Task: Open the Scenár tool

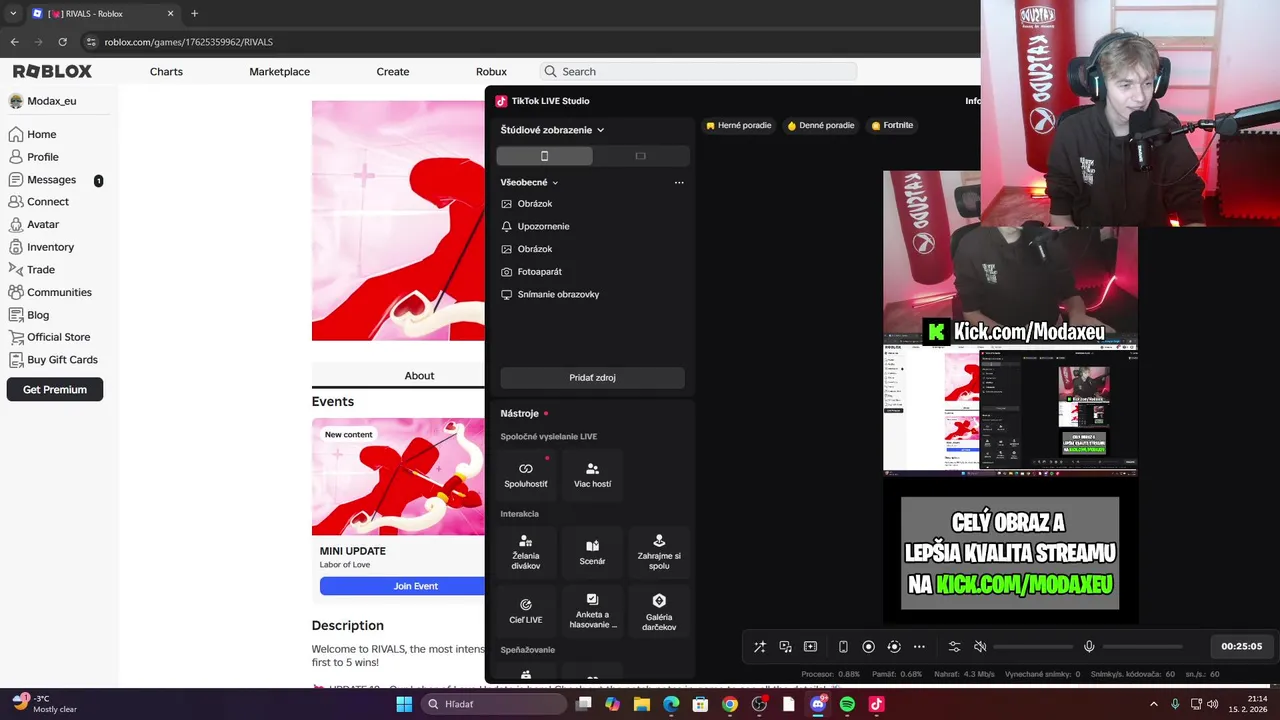Action: (x=592, y=552)
